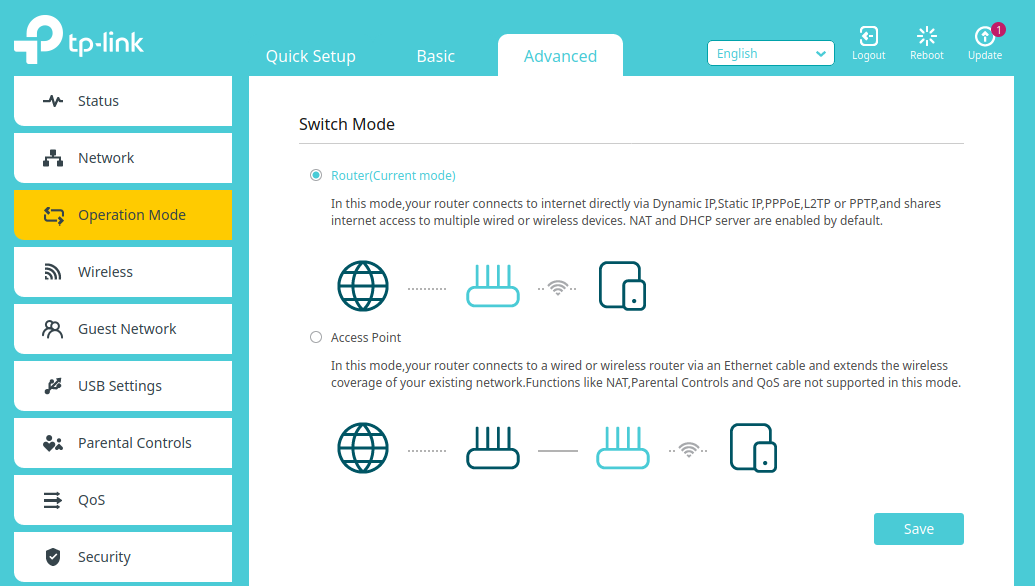1035x586 pixels.
Task: Click the Security shield icon
Action: pos(53,557)
